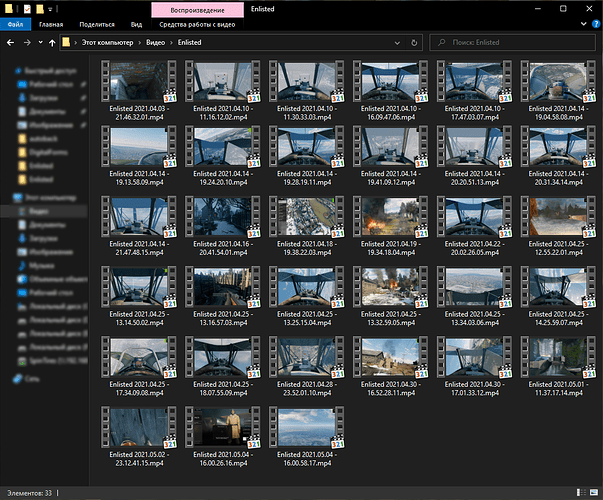Click file name Enlisted 2021.04.25 - 17.34.09.08.mp4

139,388
